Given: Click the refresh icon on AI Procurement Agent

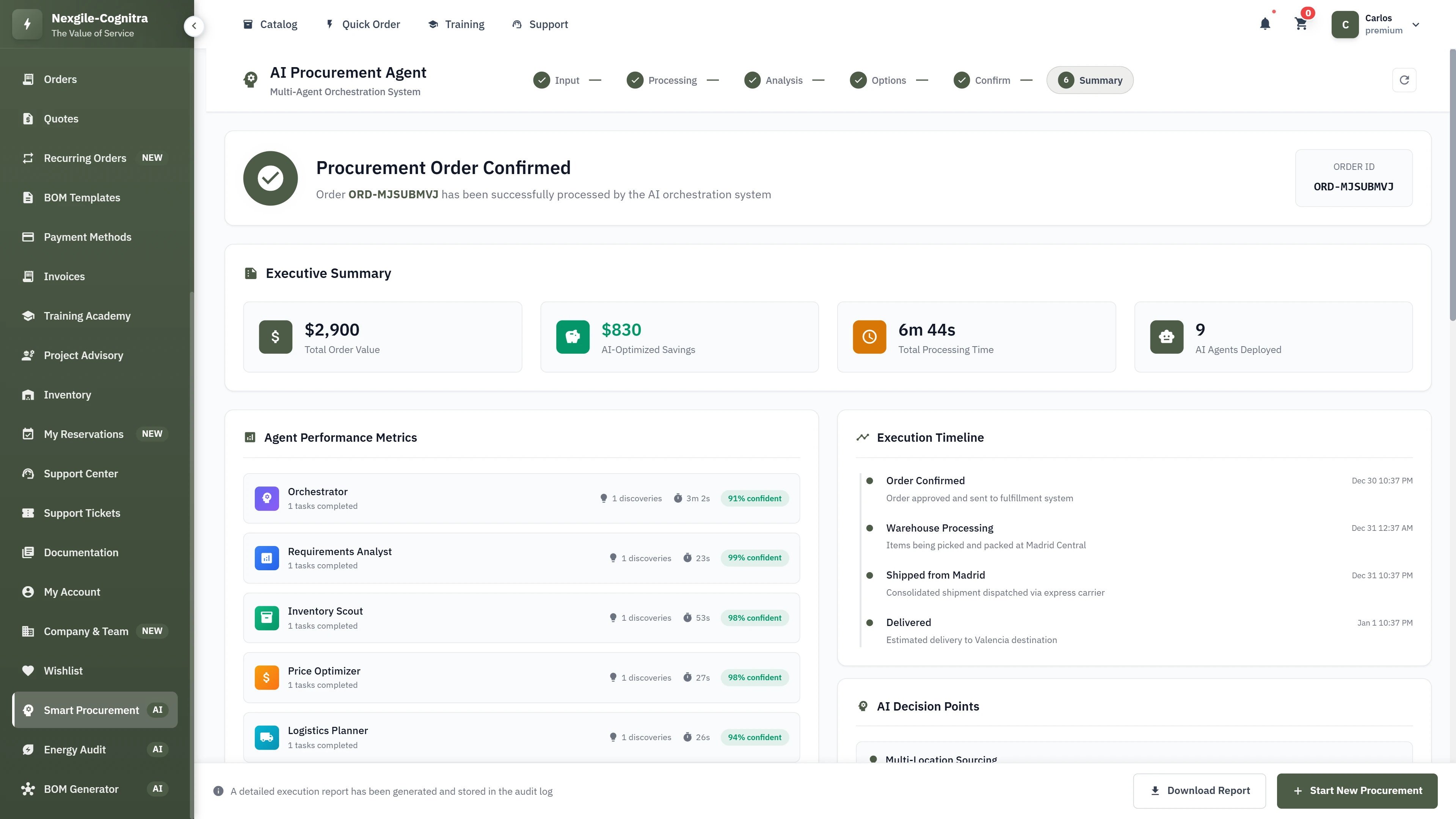Looking at the screenshot, I should pyautogui.click(x=1404, y=80).
